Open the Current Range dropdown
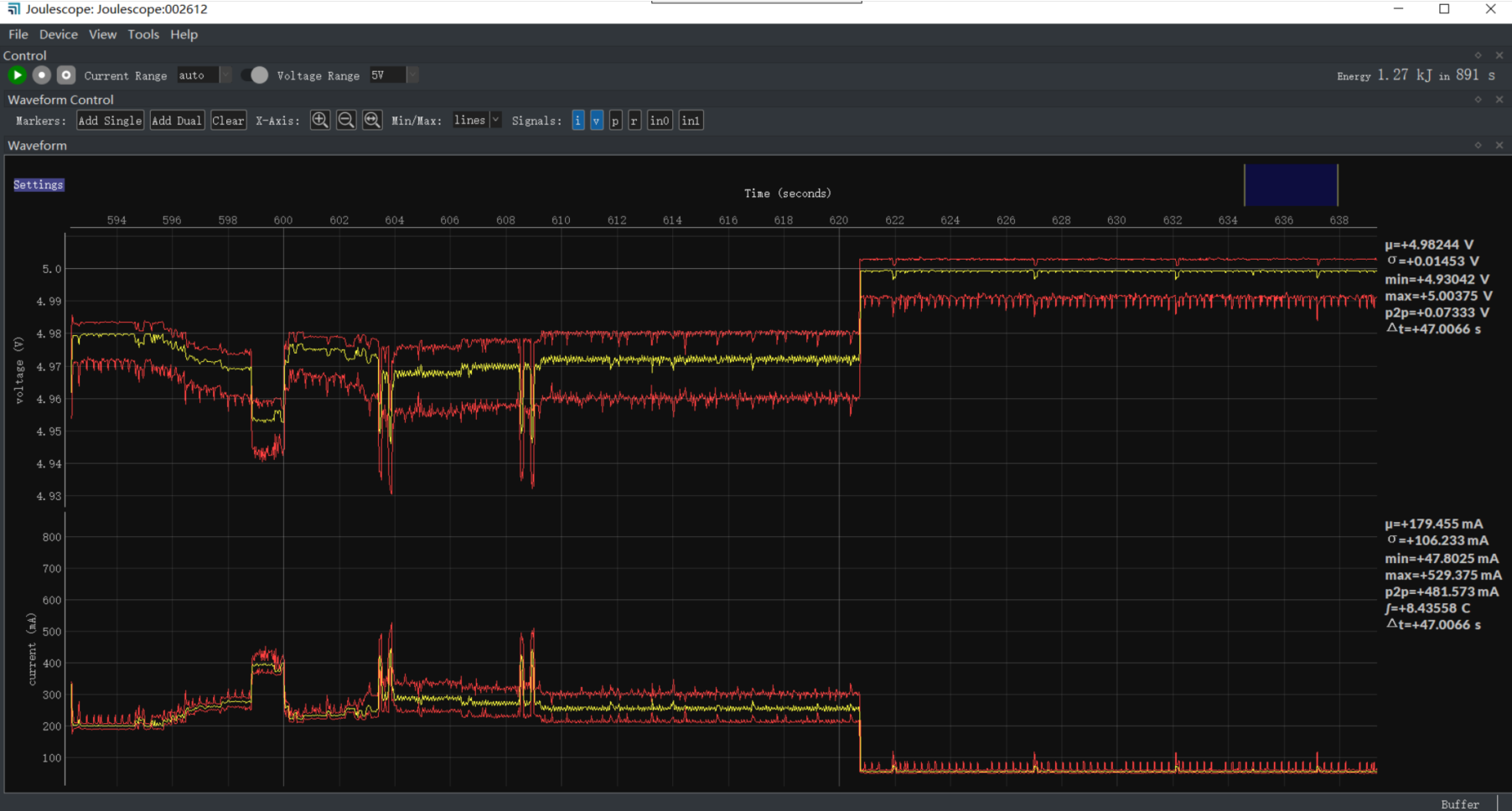 click(x=204, y=75)
